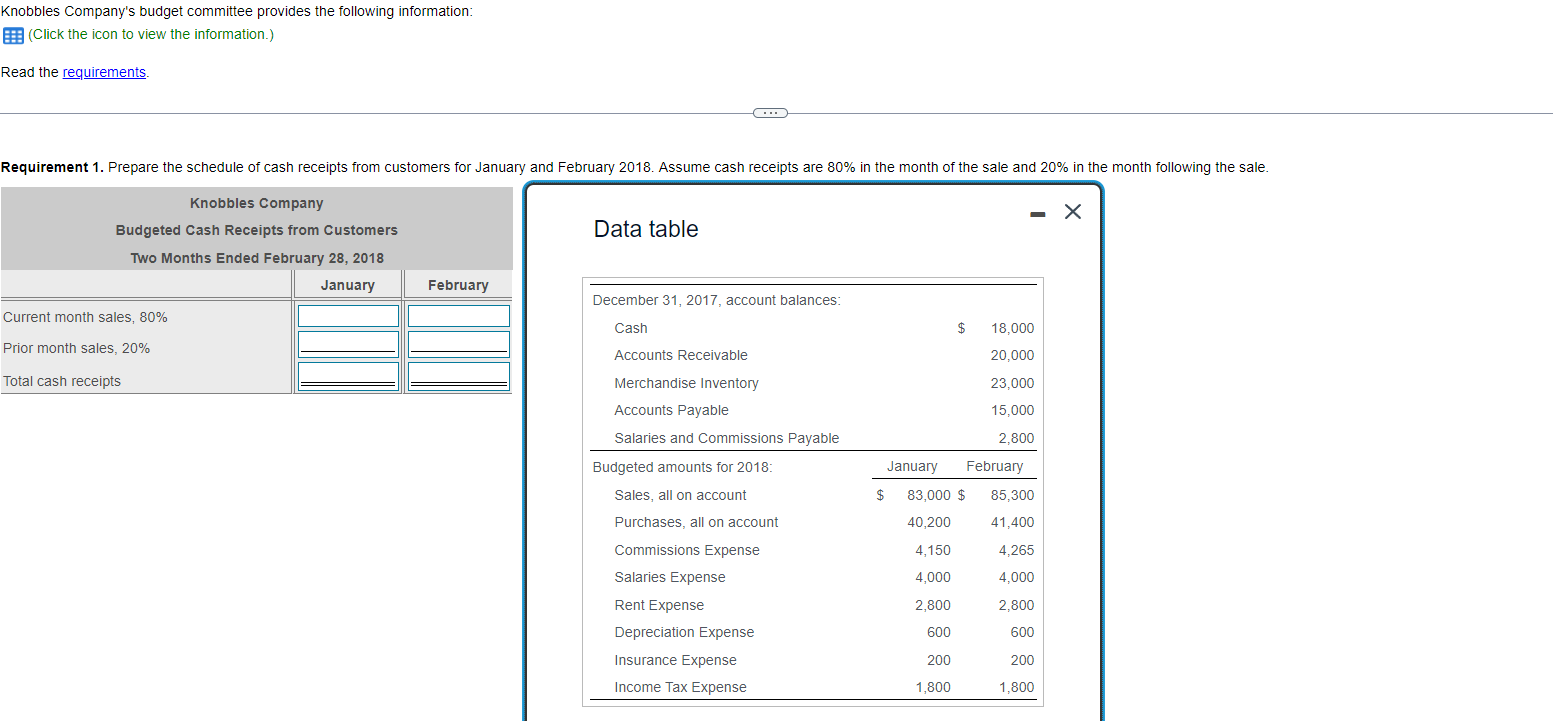Close the Data table dialog
The width and height of the screenshot is (1553, 721).
(1072, 211)
